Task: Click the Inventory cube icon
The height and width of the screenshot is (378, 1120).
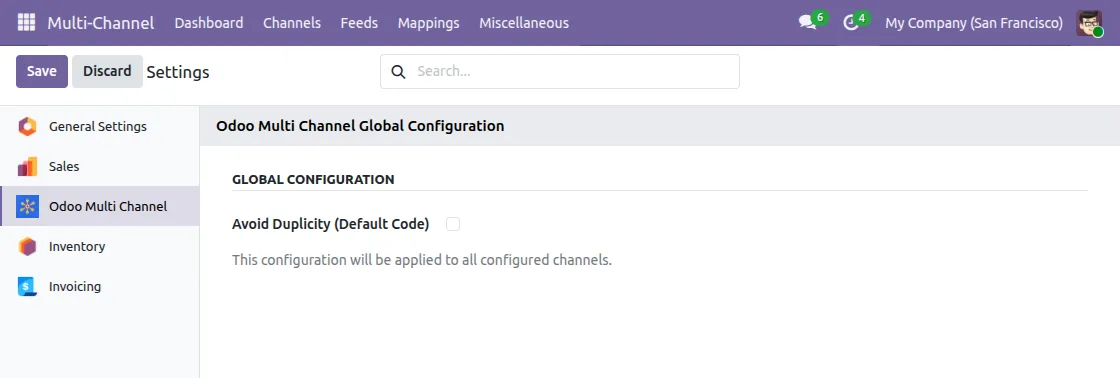Action: tap(27, 247)
